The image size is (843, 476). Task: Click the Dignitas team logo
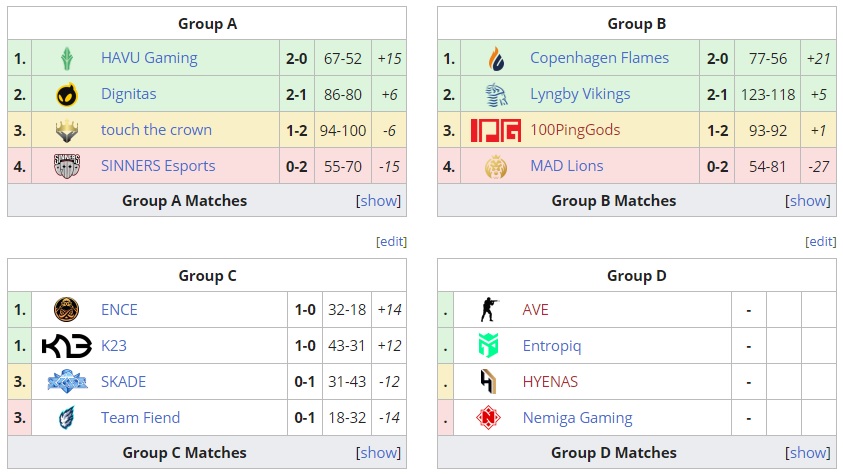pyautogui.click(x=67, y=94)
